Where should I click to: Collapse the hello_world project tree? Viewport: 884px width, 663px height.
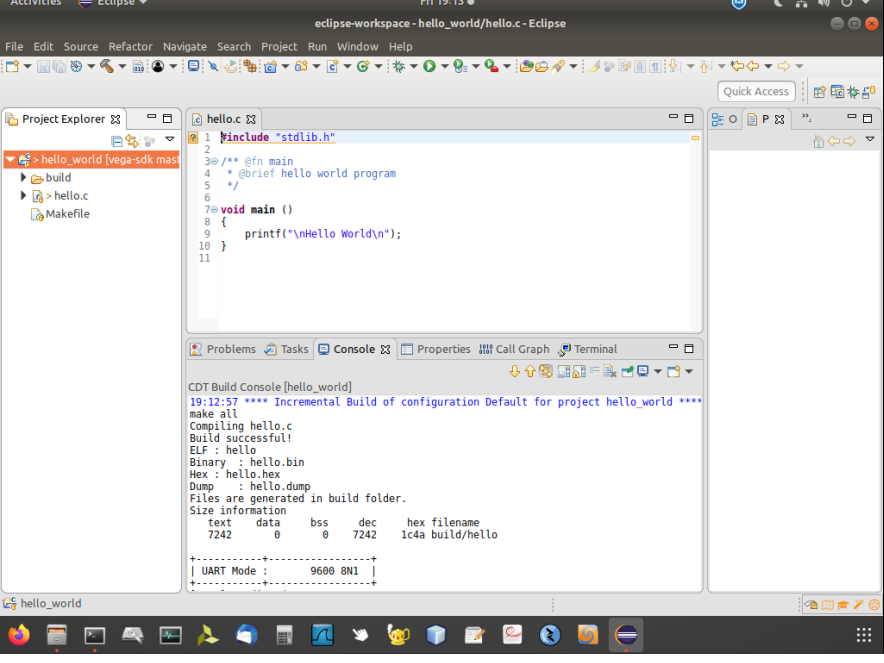coord(10,160)
